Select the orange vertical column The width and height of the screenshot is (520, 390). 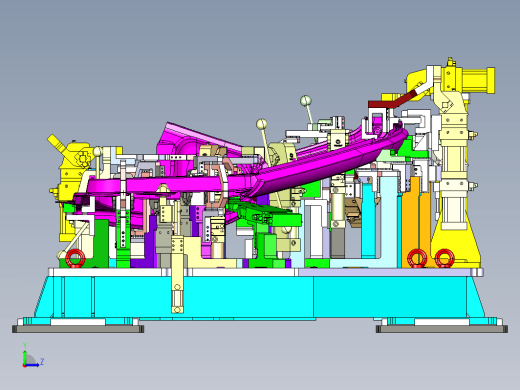(416, 222)
